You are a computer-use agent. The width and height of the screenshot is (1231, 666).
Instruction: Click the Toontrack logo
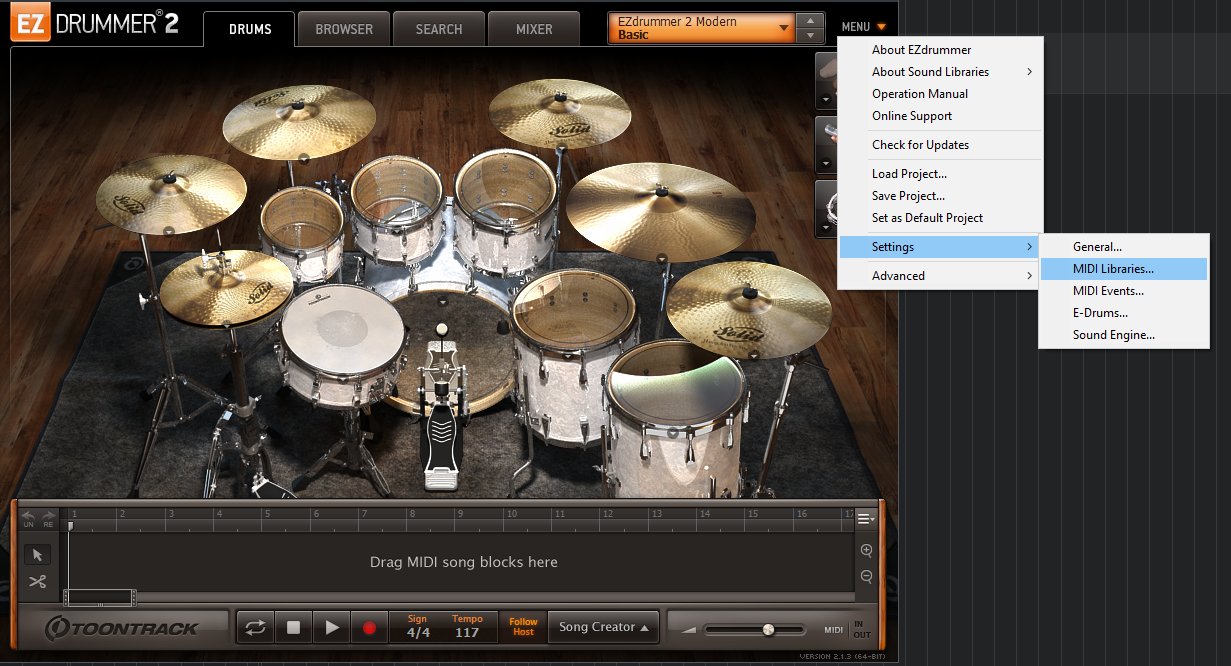pyautogui.click(x=124, y=628)
